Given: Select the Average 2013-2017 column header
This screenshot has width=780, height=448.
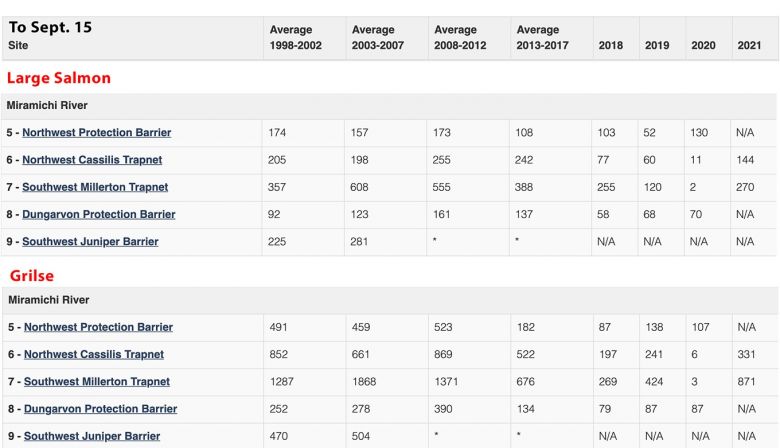Looking at the screenshot, I should point(543,38).
